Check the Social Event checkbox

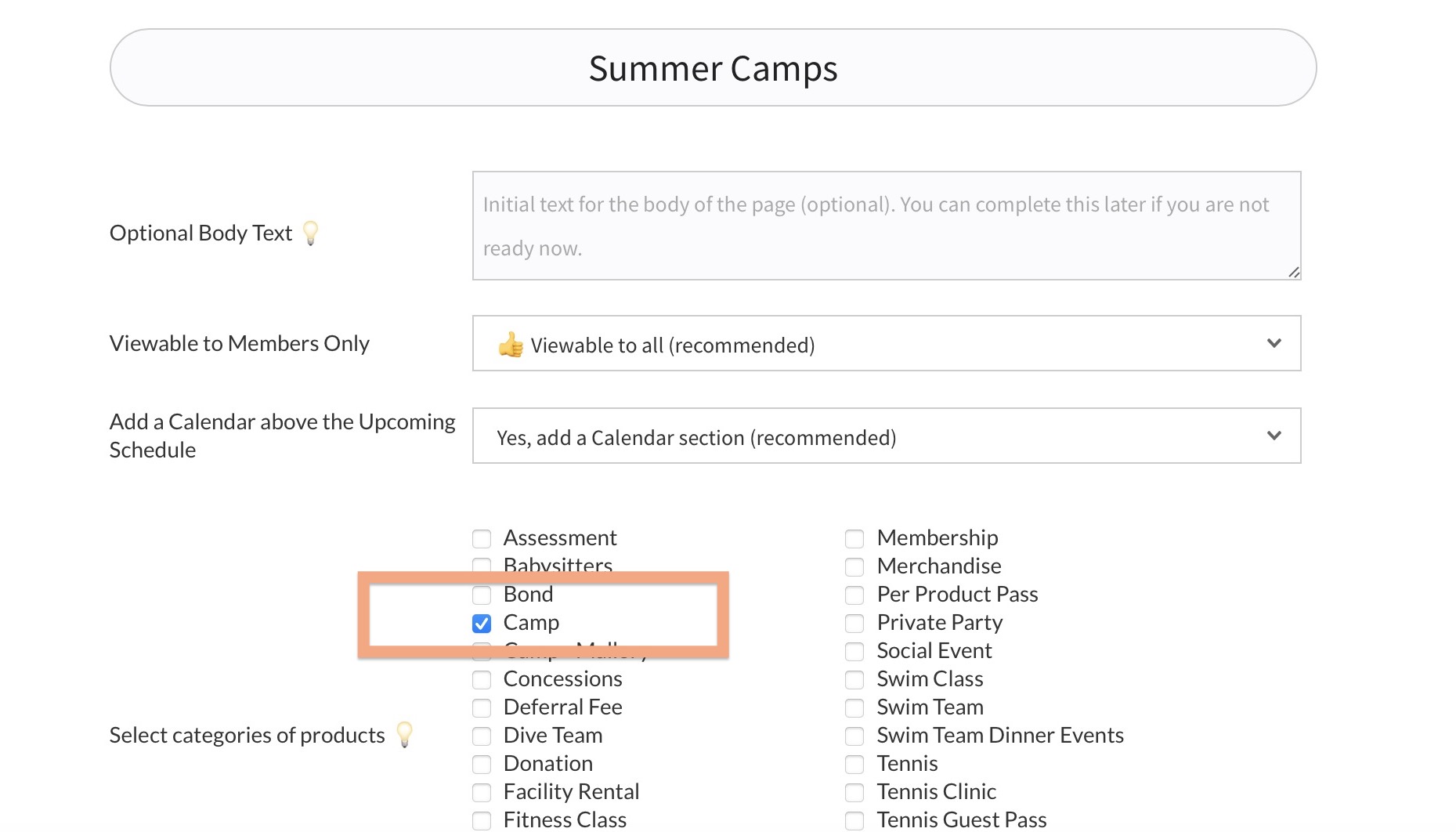(854, 652)
